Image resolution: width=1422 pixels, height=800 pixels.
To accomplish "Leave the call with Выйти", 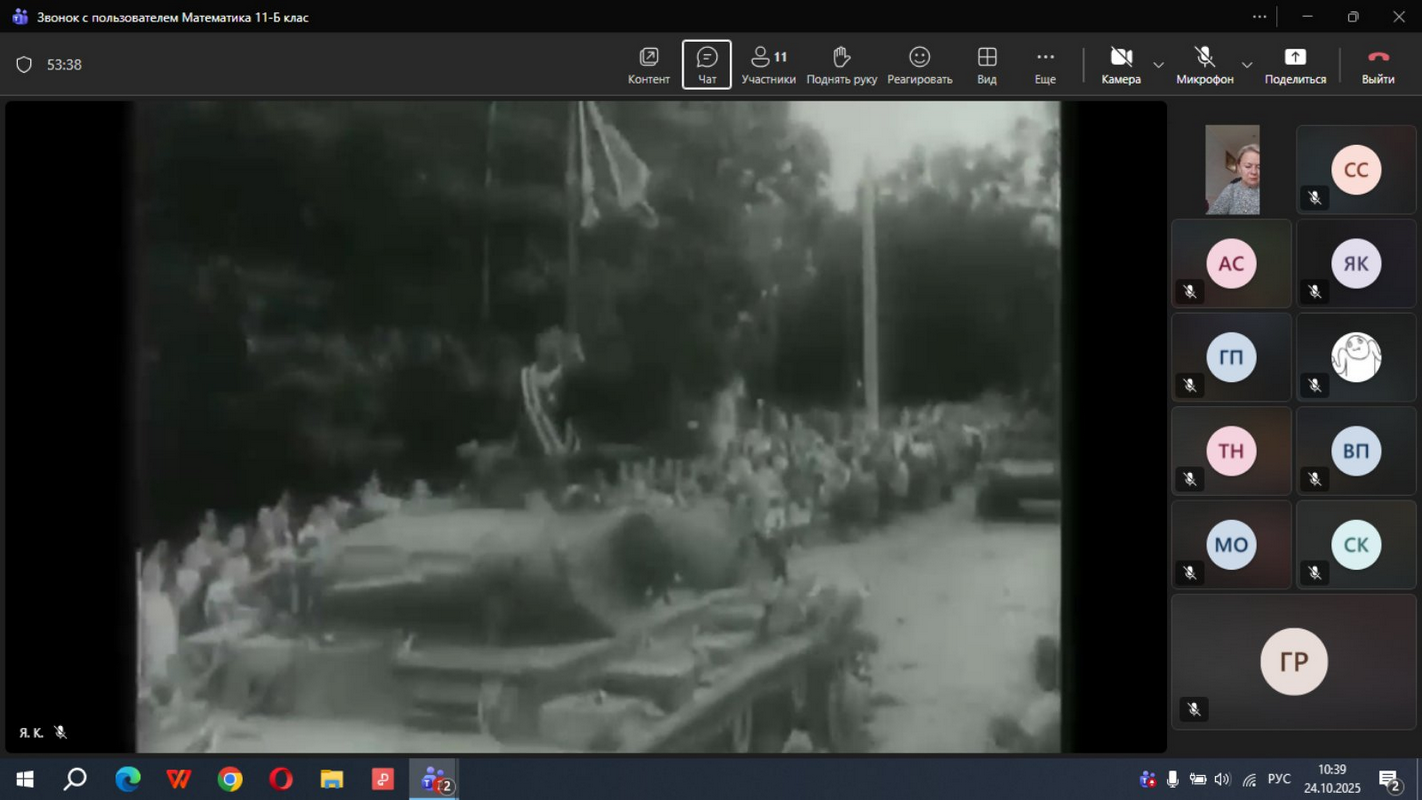I will pyautogui.click(x=1377, y=65).
